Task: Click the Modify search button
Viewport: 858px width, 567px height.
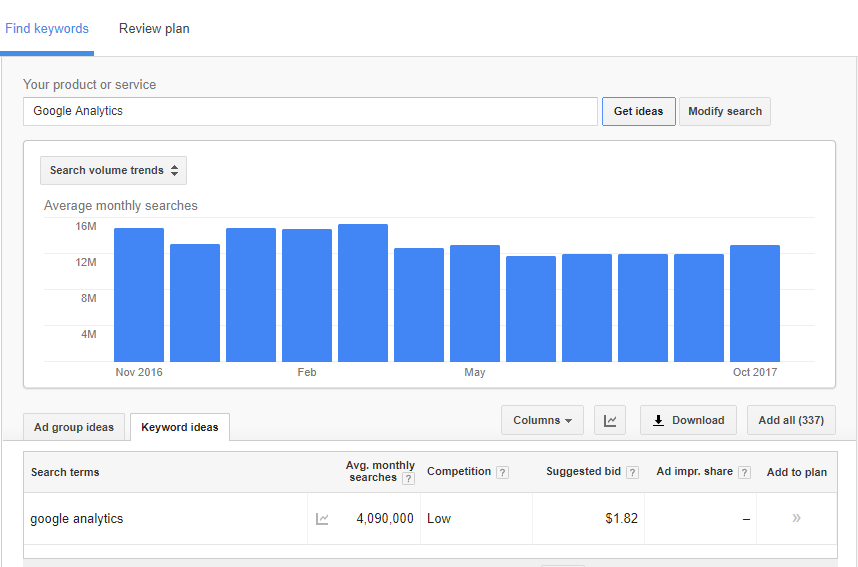Action: tap(724, 111)
